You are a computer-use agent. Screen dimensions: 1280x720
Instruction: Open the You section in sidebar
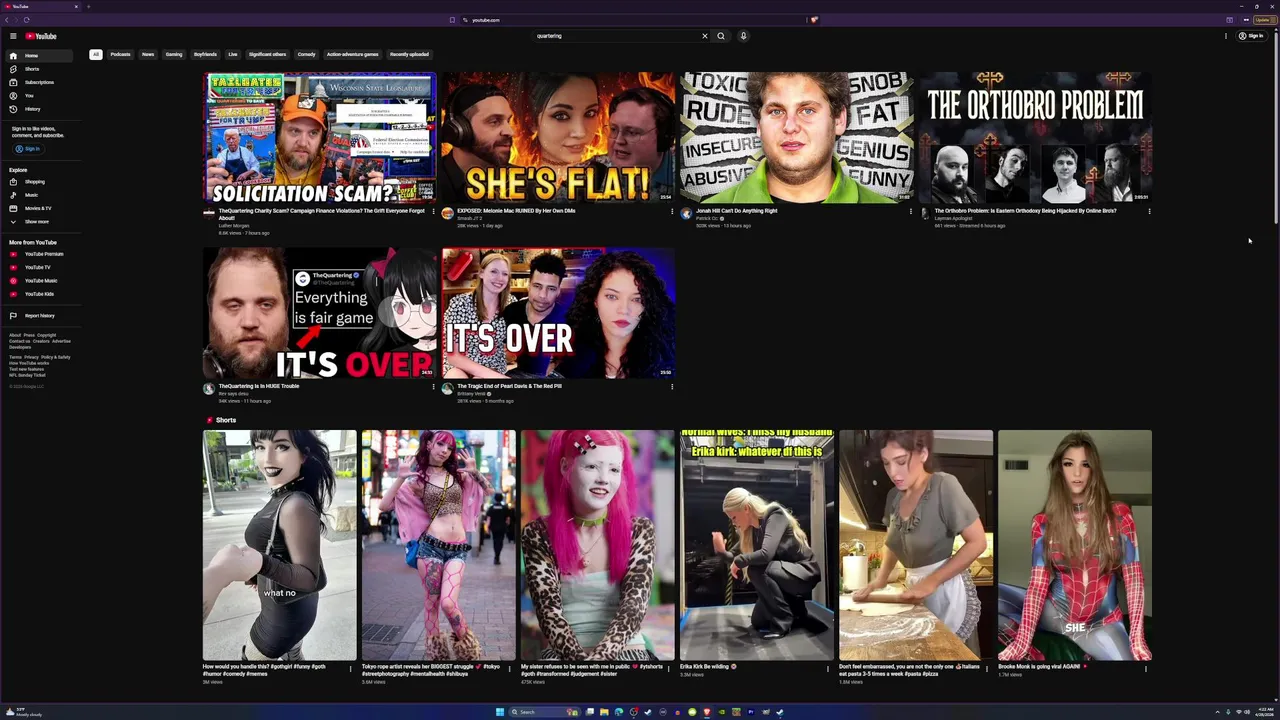click(38, 95)
